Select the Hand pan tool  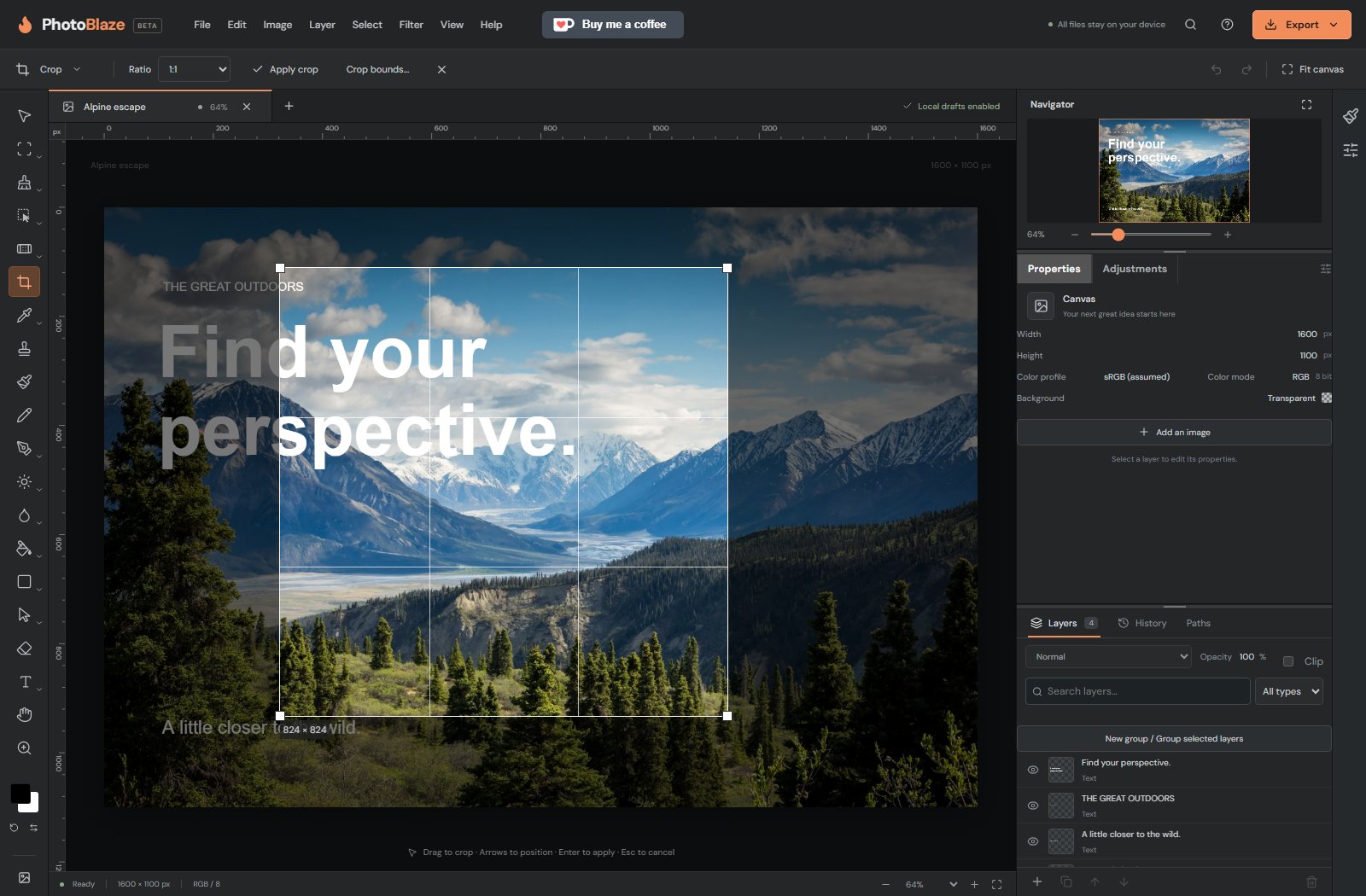point(24,714)
